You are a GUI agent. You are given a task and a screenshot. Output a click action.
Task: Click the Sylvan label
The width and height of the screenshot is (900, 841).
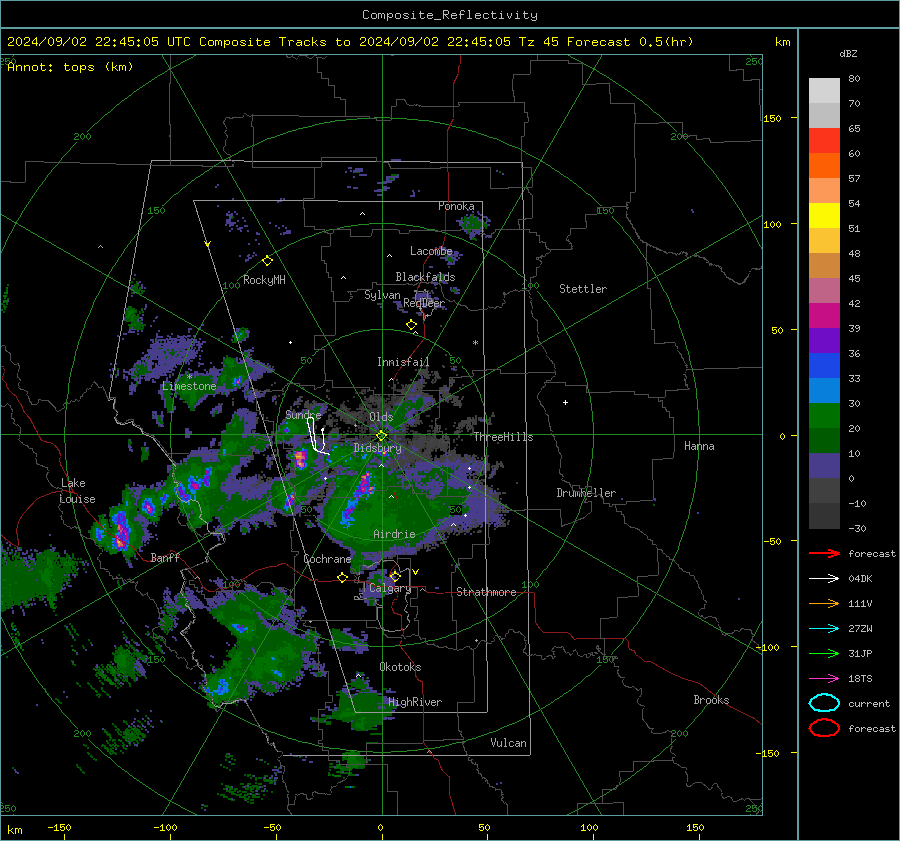coord(382,294)
